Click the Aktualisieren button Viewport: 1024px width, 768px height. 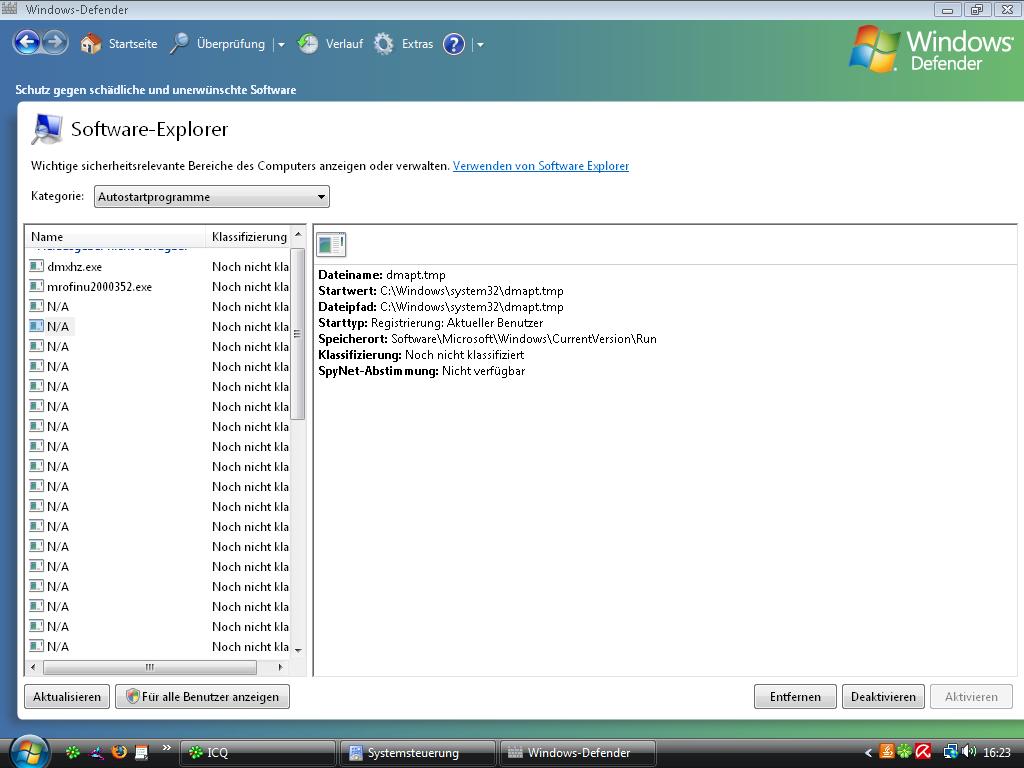pos(67,697)
